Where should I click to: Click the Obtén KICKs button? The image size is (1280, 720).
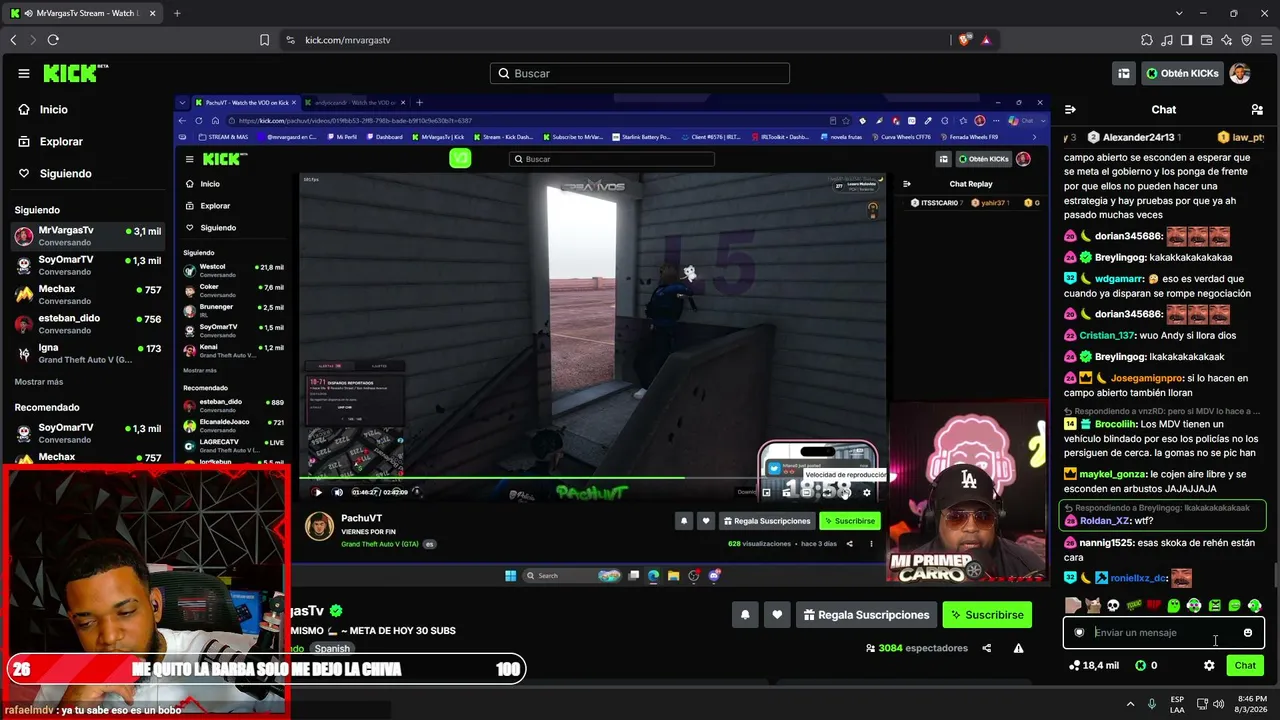point(1182,73)
